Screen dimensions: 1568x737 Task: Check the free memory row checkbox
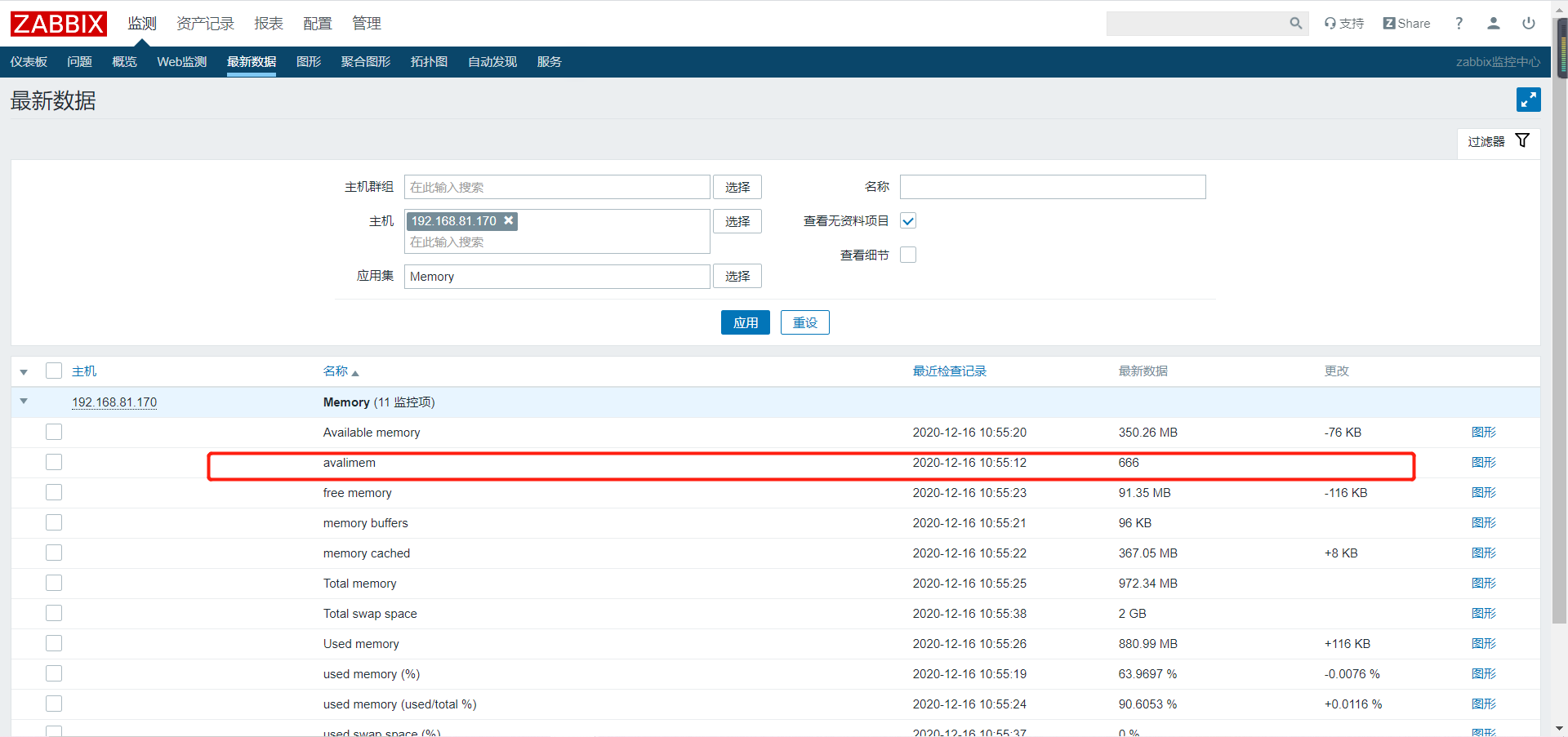54,492
